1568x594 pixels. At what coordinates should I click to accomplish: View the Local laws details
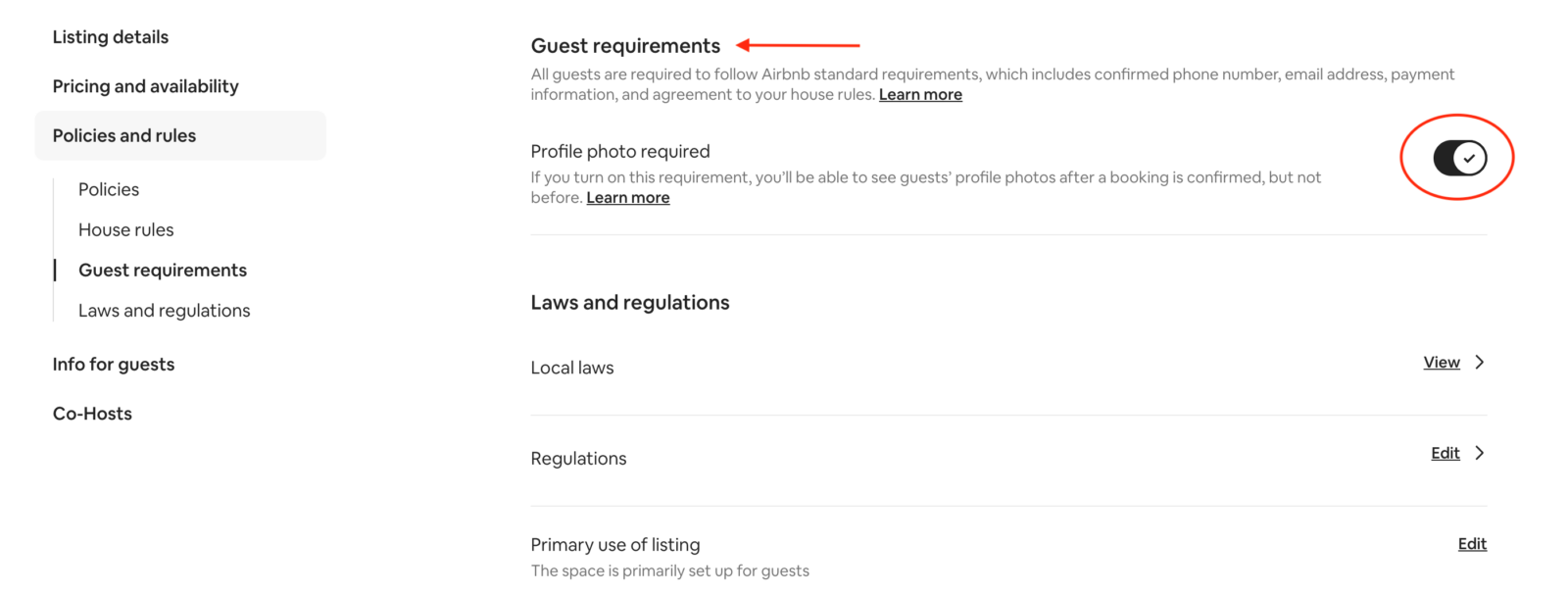(x=1441, y=362)
